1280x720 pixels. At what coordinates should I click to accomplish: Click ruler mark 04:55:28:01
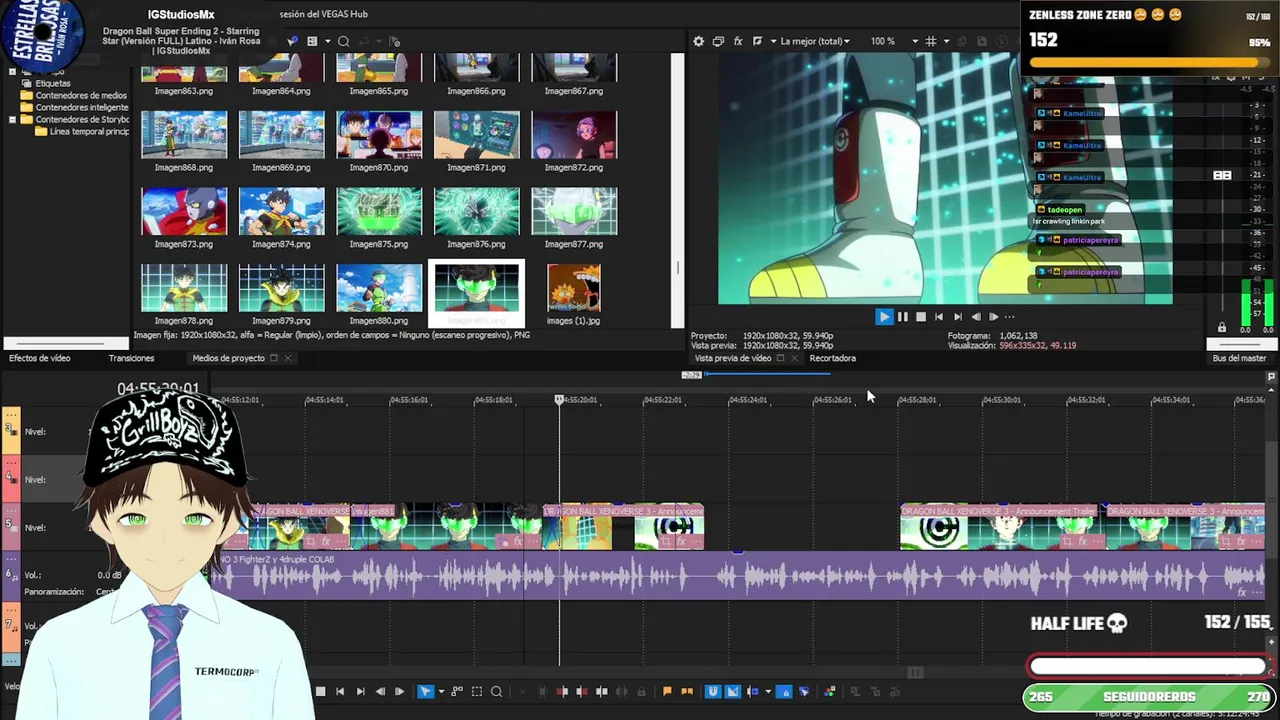tap(917, 400)
